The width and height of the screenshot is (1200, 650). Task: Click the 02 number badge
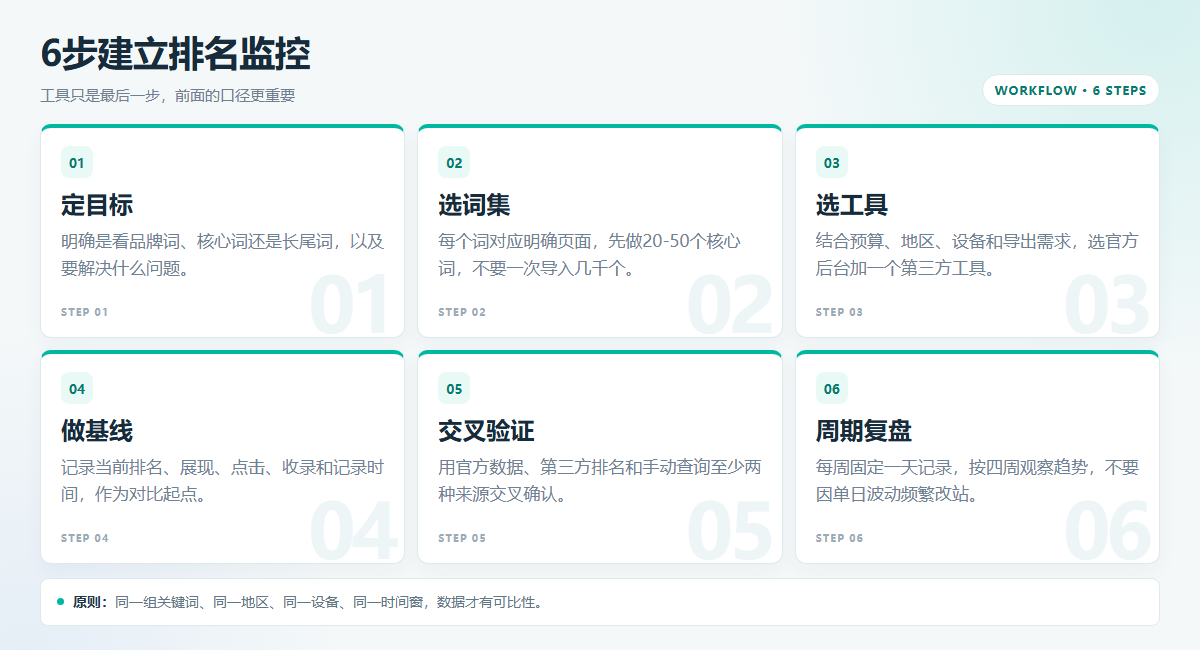[x=454, y=163]
